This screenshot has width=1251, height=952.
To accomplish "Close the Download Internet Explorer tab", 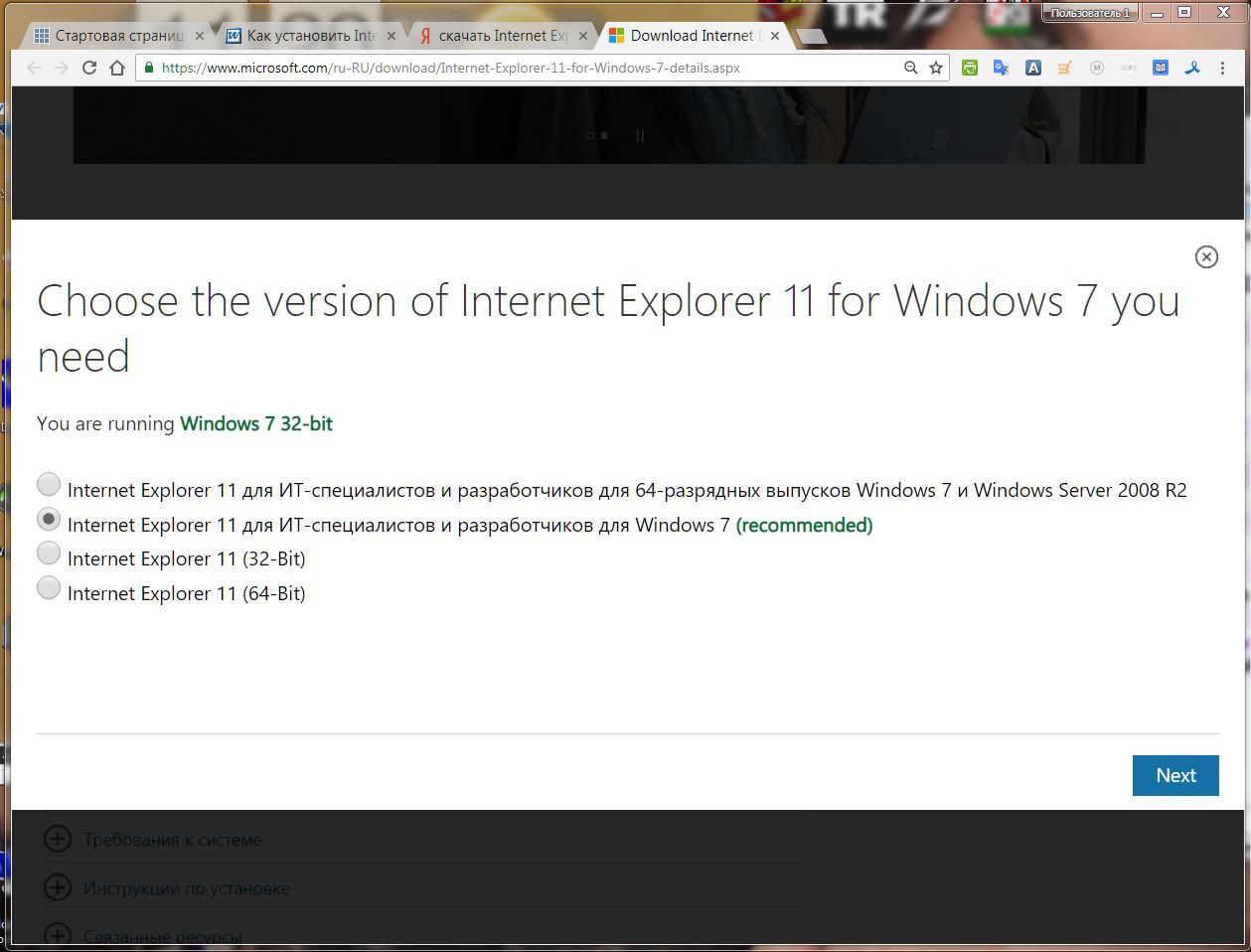I will [775, 36].
